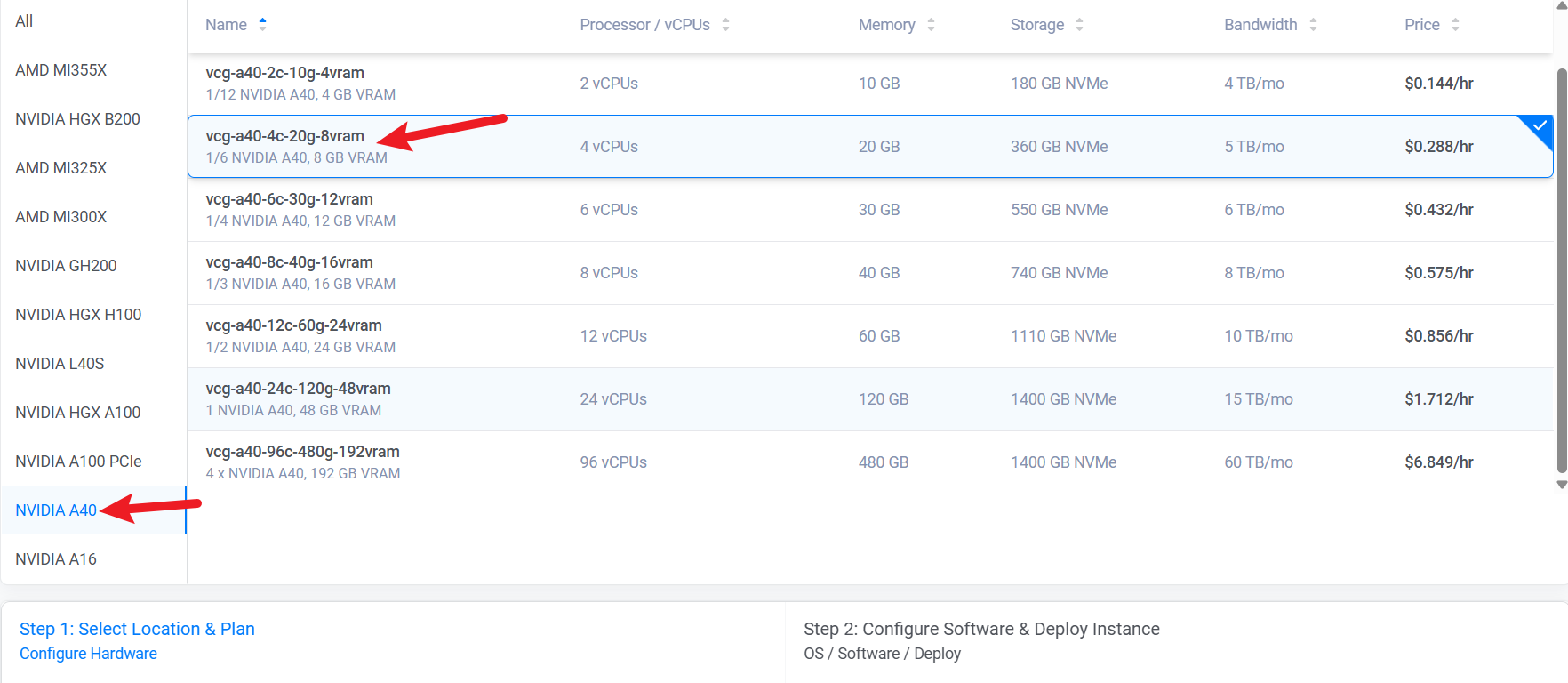
Task: Open Step 1: Select Location & Plan
Action: 137,629
